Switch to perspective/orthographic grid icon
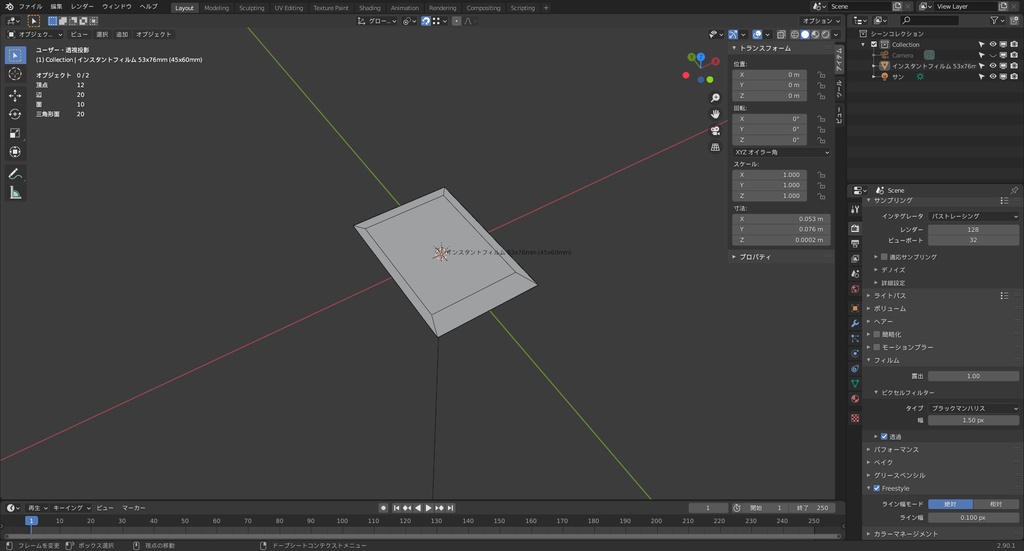Screen dimensions: 1024x551 [715, 147]
